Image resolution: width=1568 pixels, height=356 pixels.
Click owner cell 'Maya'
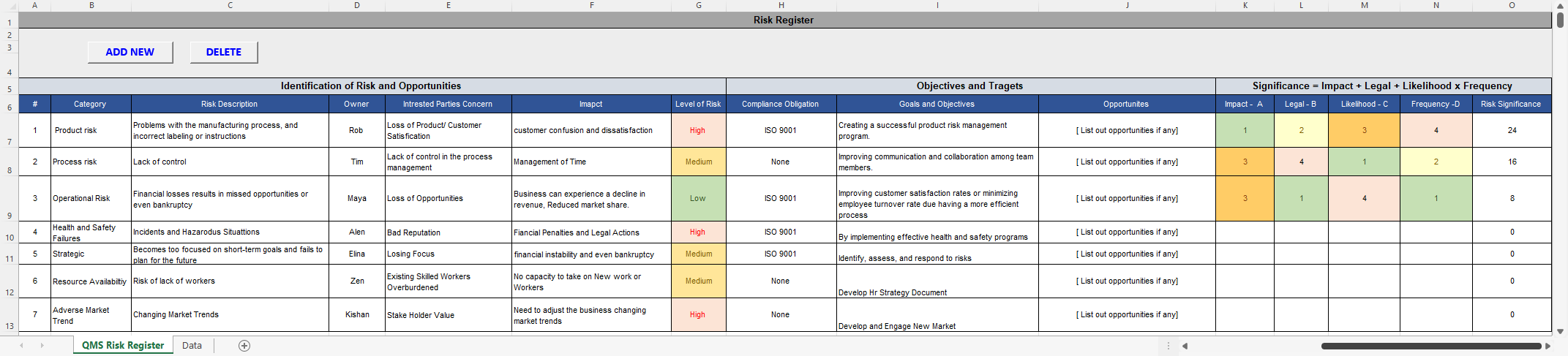click(x=356, y=198)
